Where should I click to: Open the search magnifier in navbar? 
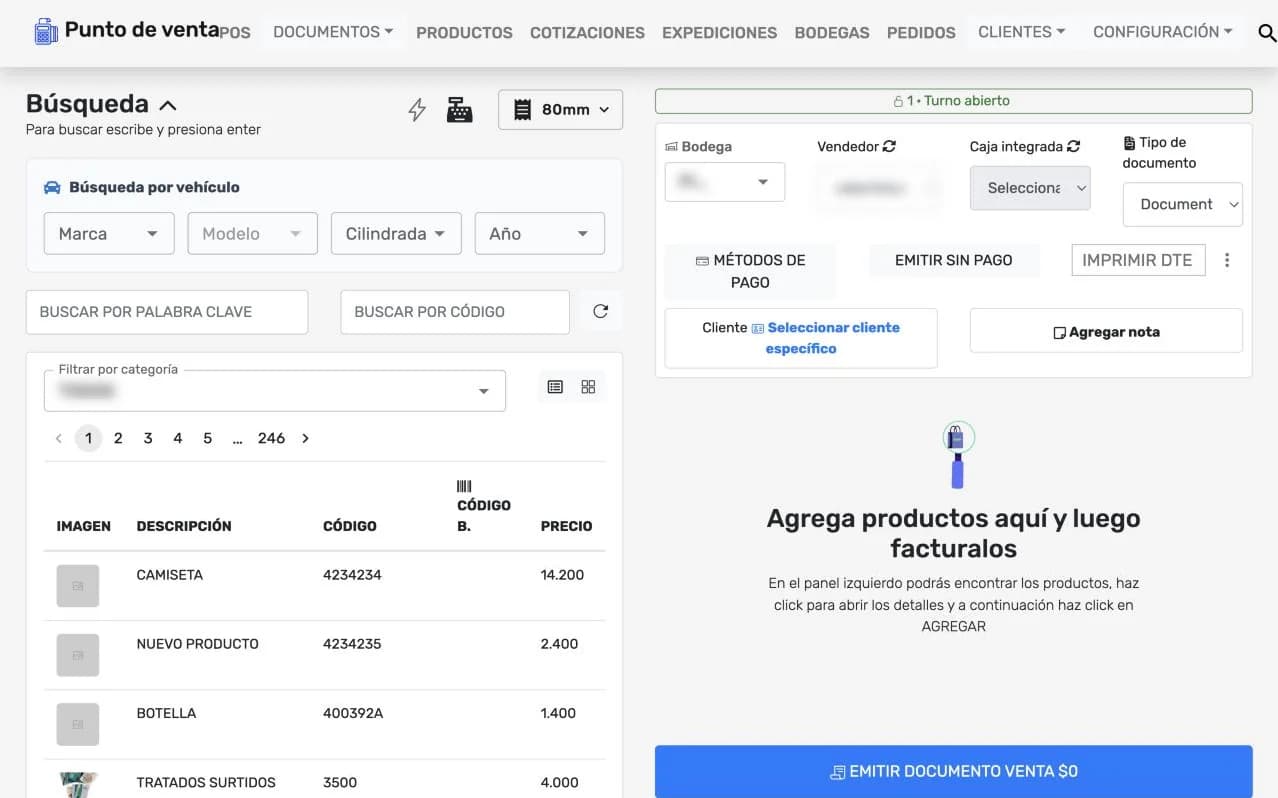1266,33
